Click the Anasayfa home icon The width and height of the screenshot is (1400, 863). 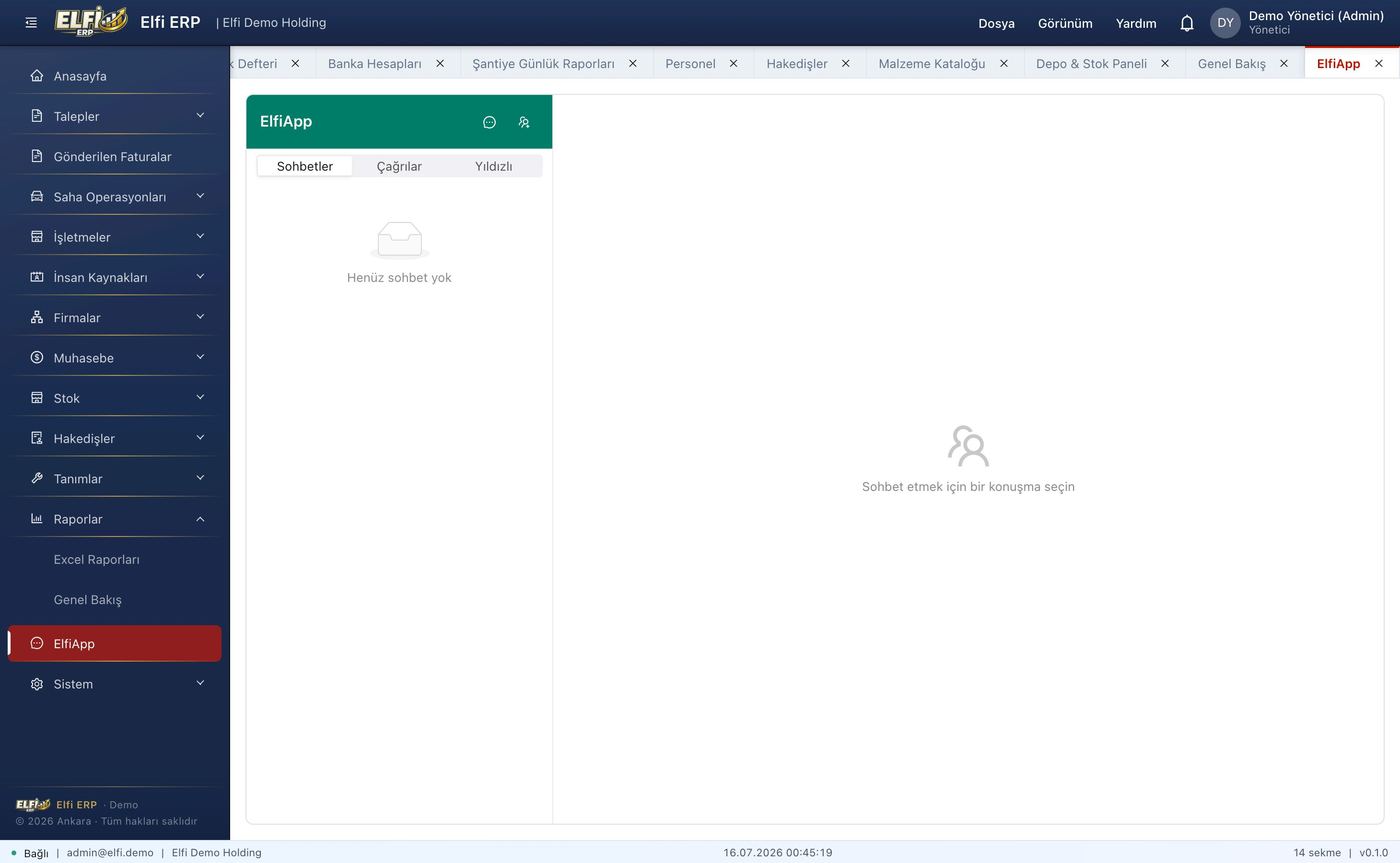(37, 76)
